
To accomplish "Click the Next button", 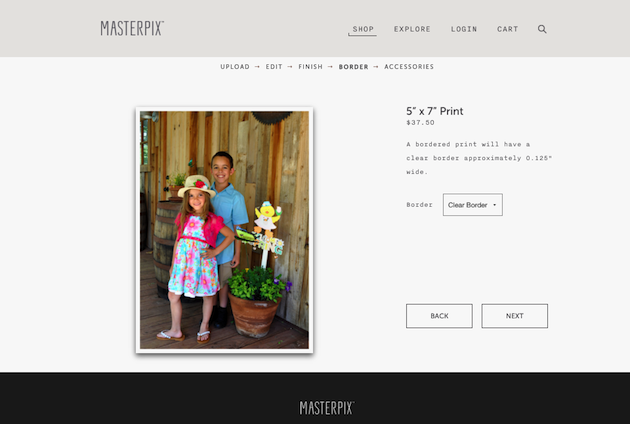I will pos(515,316).
